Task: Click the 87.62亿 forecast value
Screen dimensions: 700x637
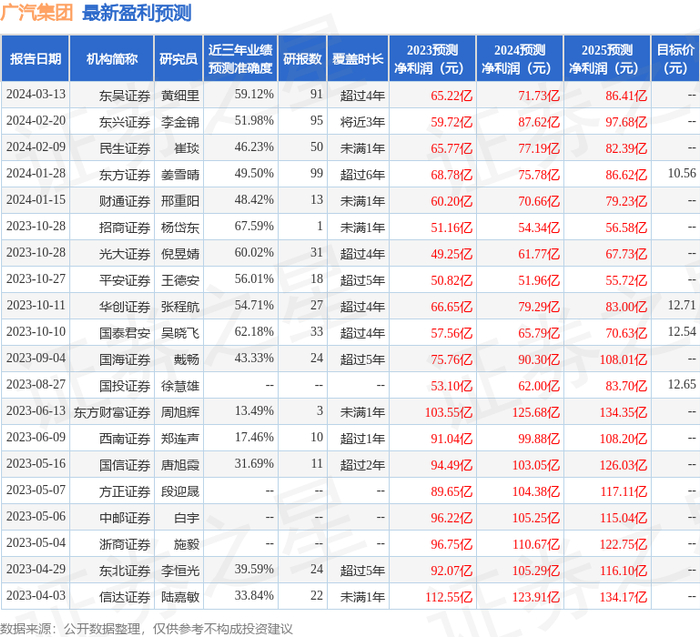Action: tap(539, 122)
